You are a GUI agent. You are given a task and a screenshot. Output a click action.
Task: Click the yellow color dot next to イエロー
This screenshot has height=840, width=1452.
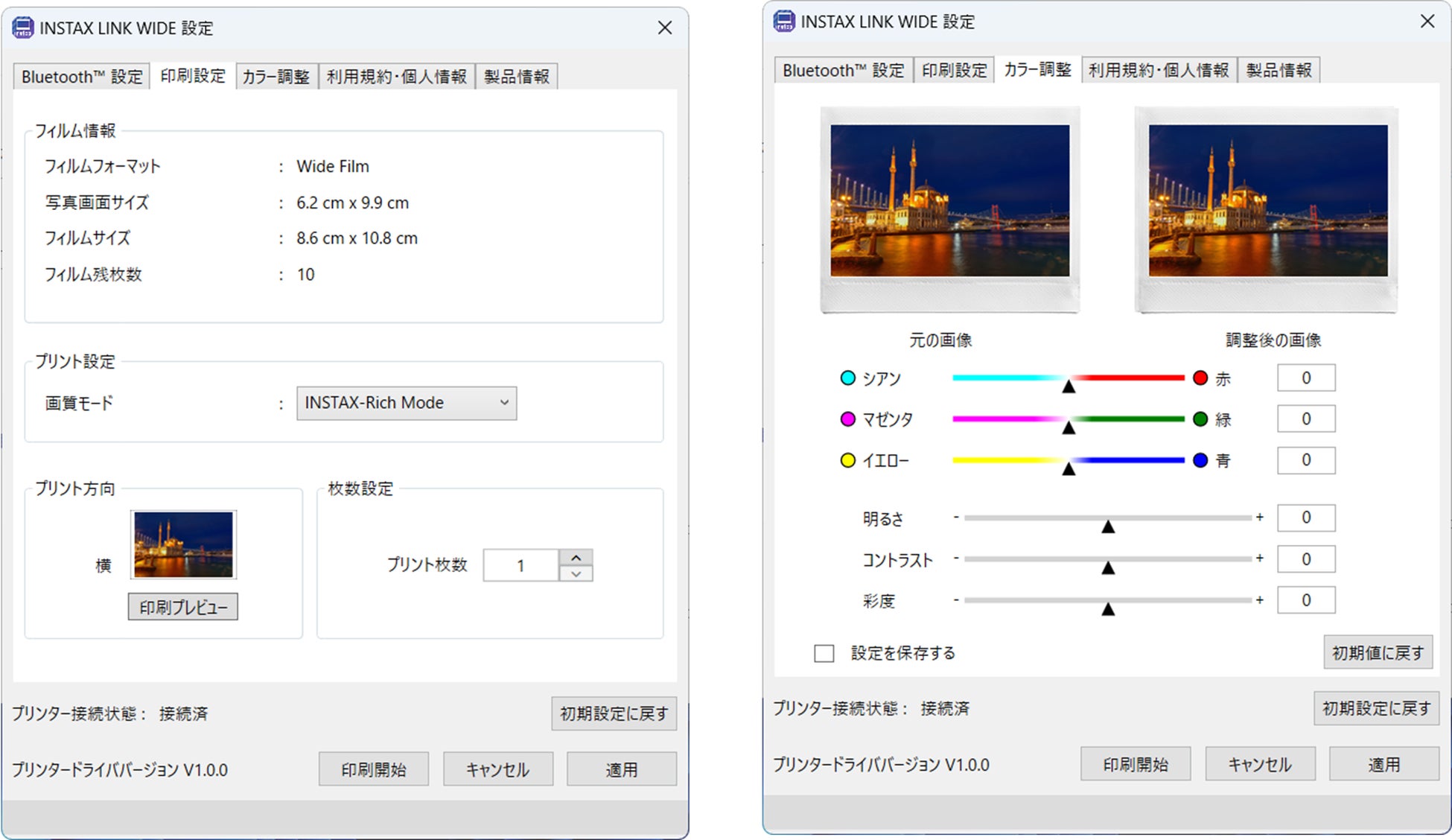(x=847, y=460)
